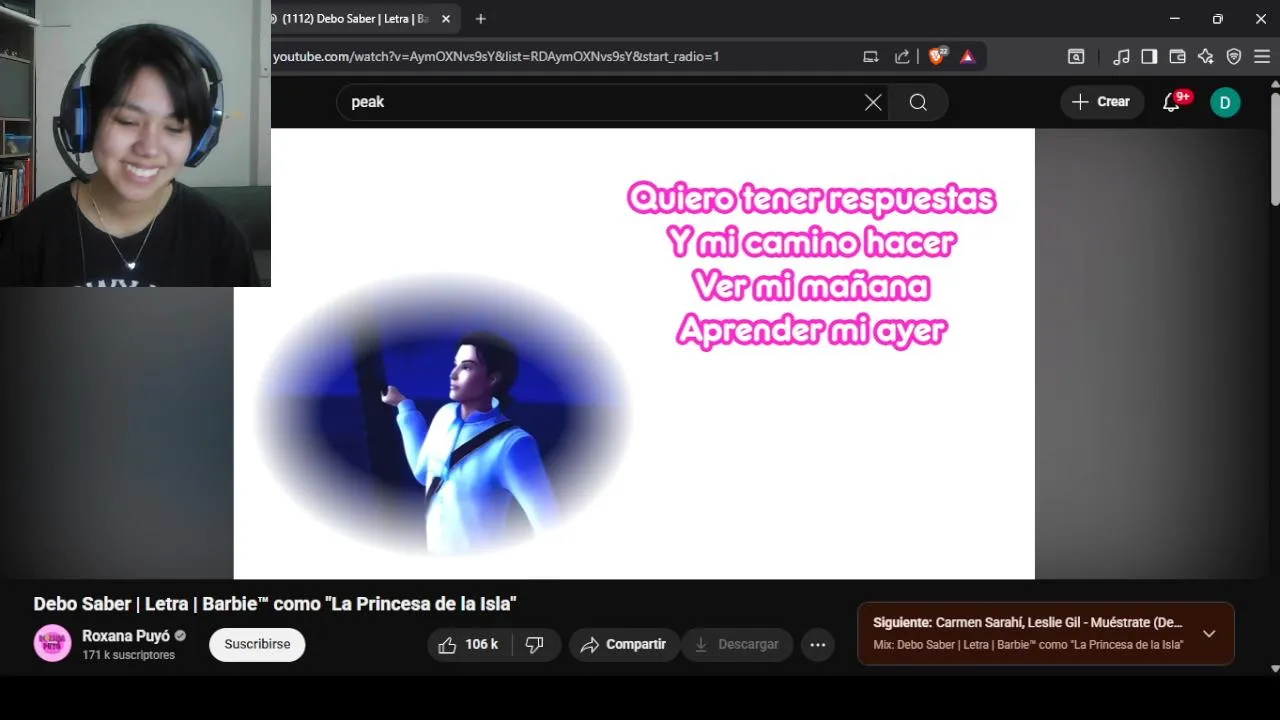Click the Compartir button
Screen dimensions: 1280x720
(625, 645)
